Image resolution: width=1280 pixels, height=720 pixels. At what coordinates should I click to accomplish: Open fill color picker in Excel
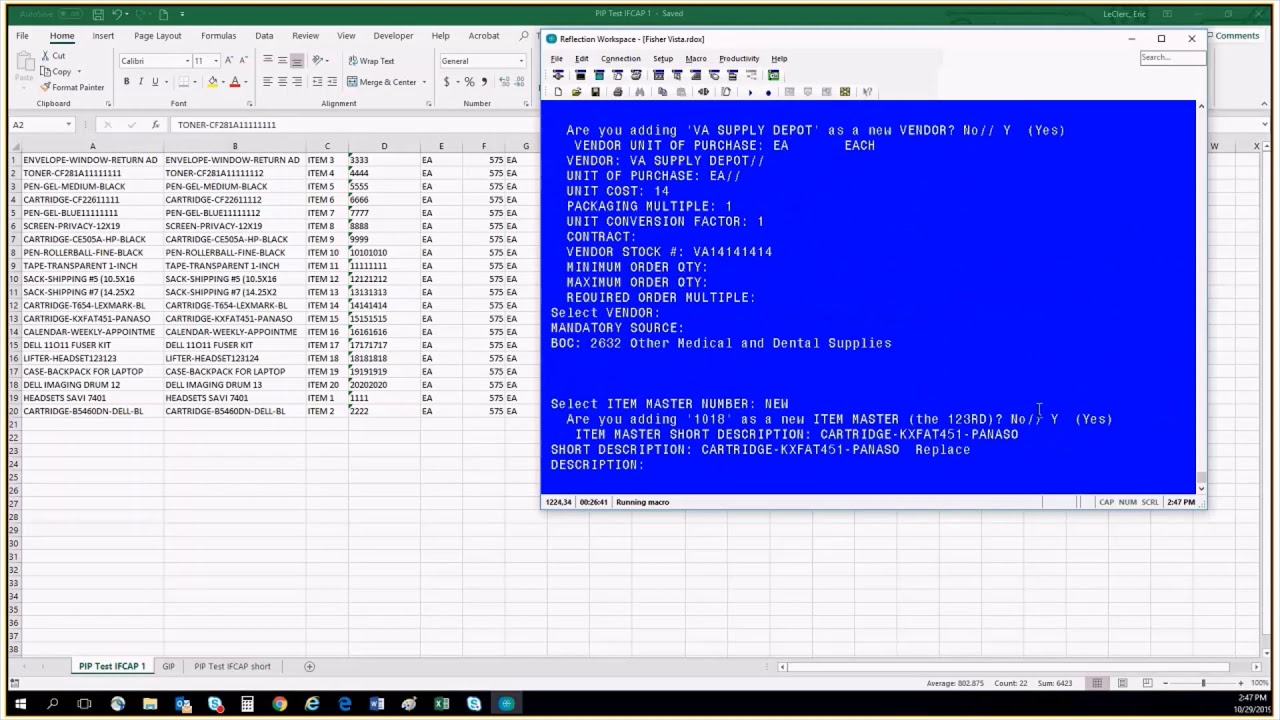point(213,82)
